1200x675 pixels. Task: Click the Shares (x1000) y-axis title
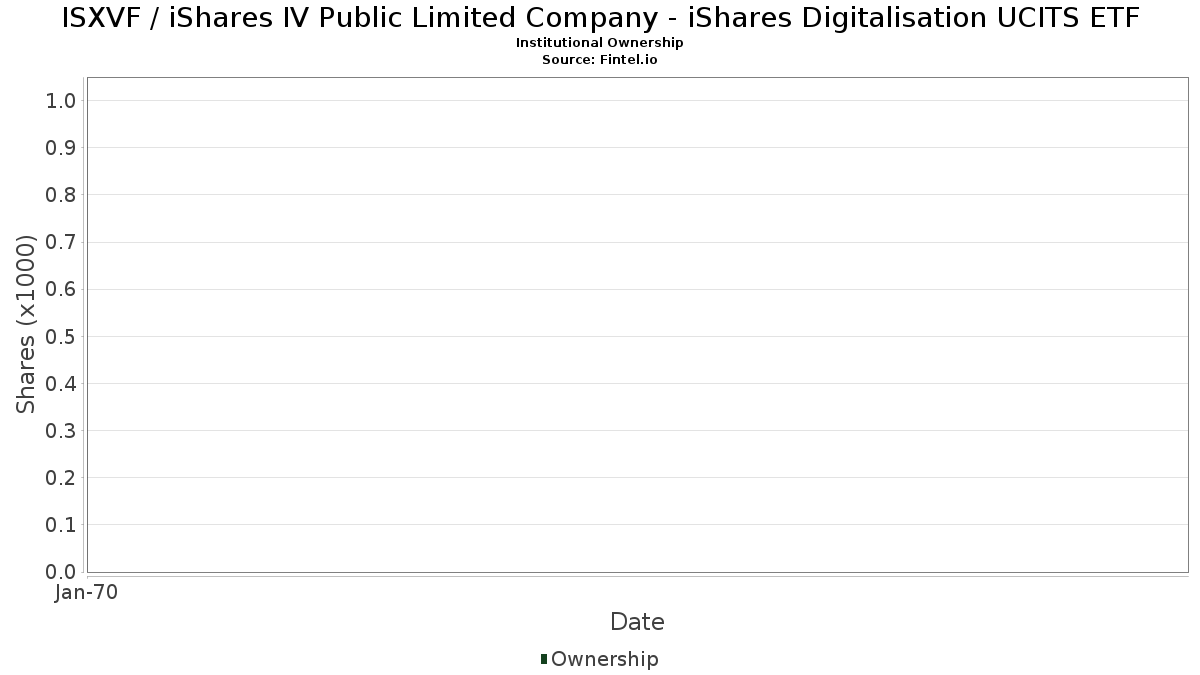coord(27,324)
